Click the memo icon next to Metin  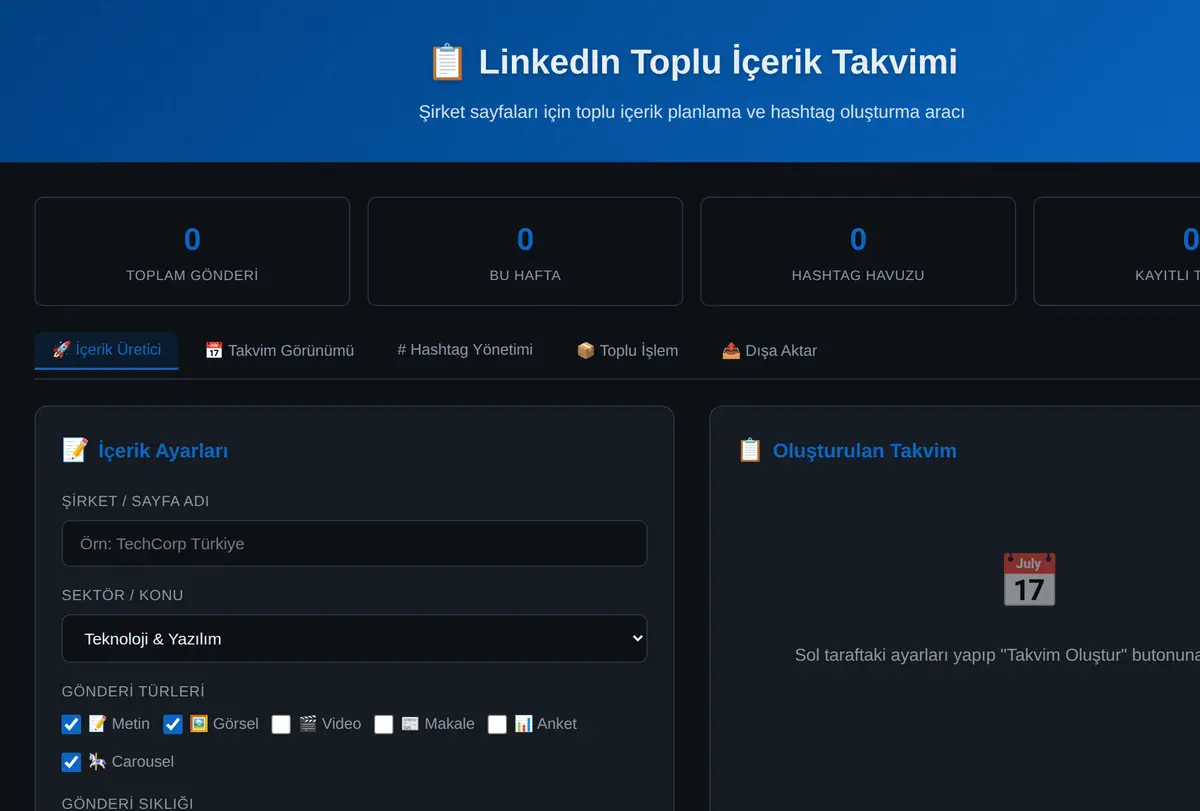tap(97, 723)
